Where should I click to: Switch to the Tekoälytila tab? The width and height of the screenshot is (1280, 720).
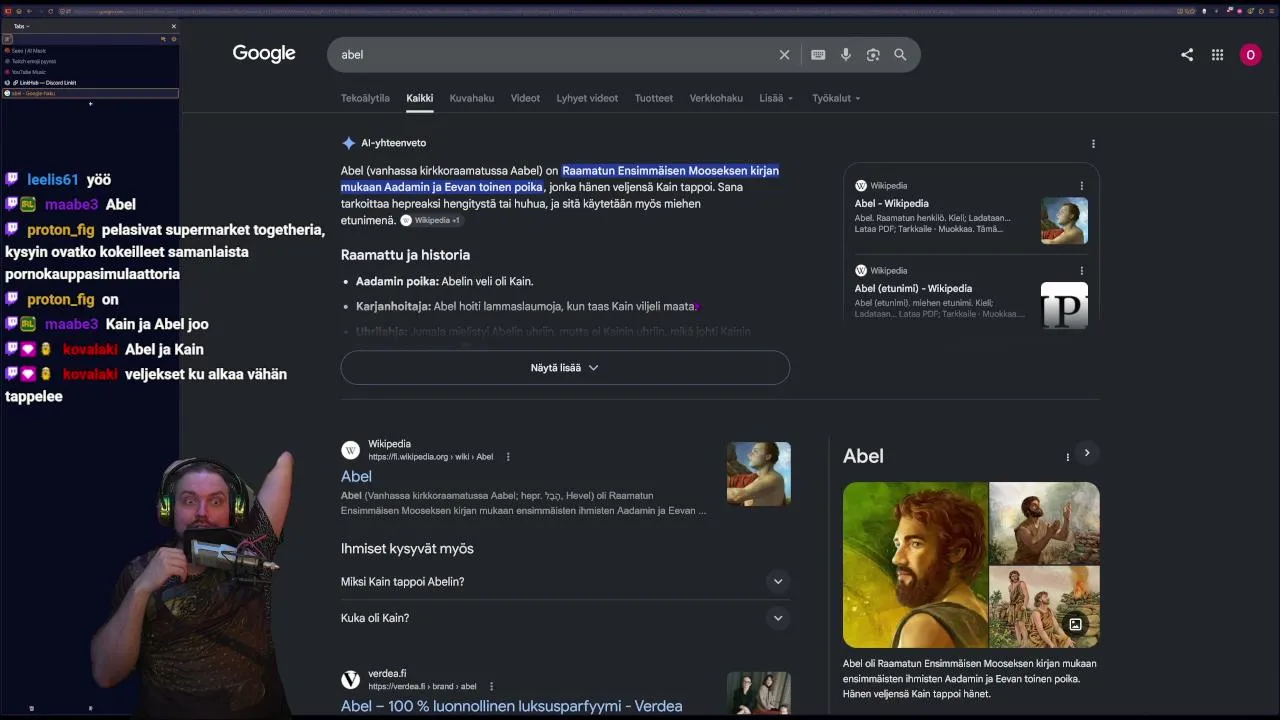tap(365, 98)
